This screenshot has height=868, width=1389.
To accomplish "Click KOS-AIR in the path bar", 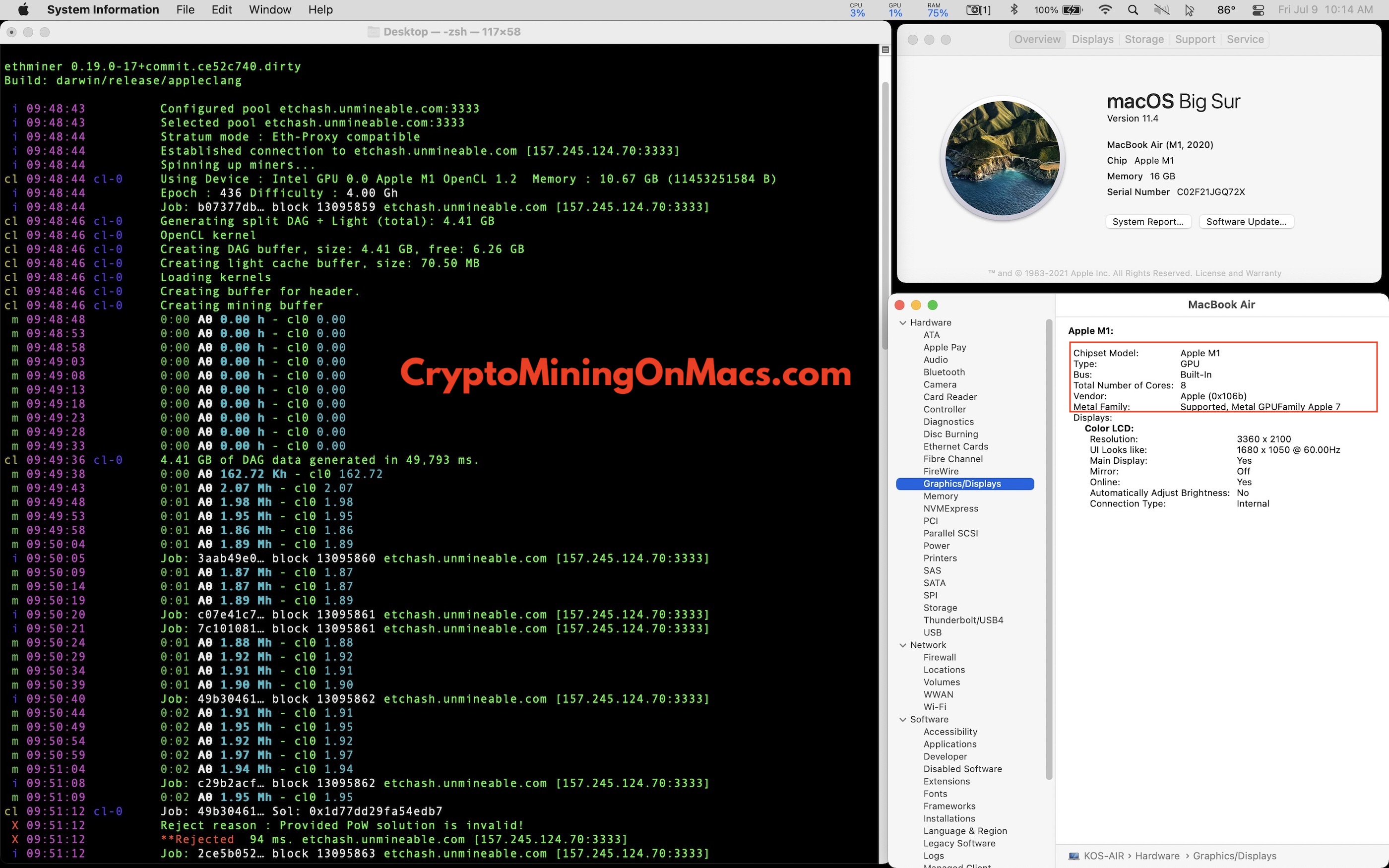I will (x=1103, y=856).
